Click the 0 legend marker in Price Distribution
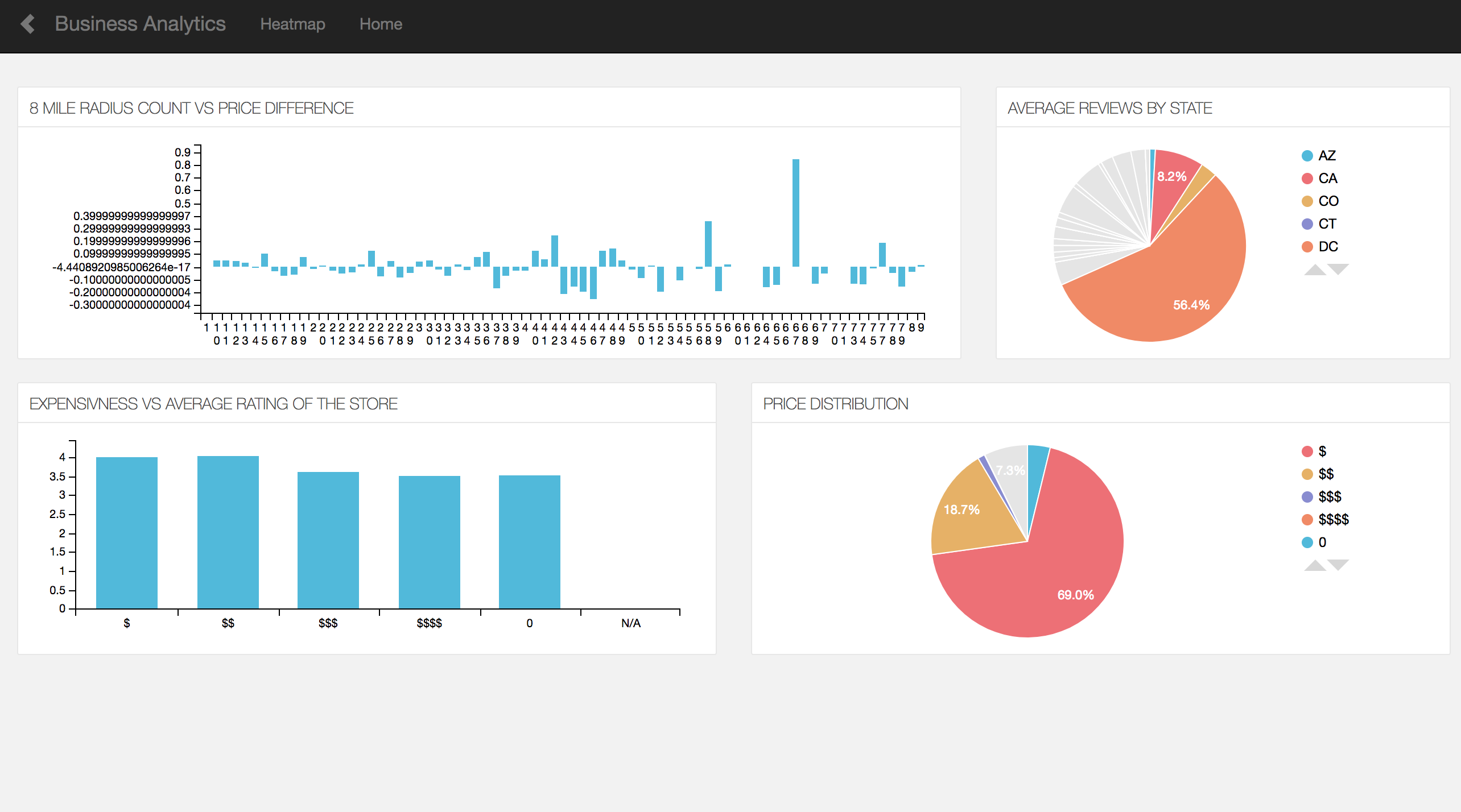This screenshot has width=1461, height=812. coord(1307,542)
